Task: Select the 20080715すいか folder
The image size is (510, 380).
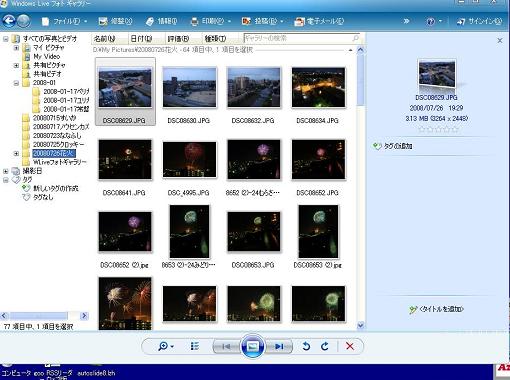Action: coord(54,118)
